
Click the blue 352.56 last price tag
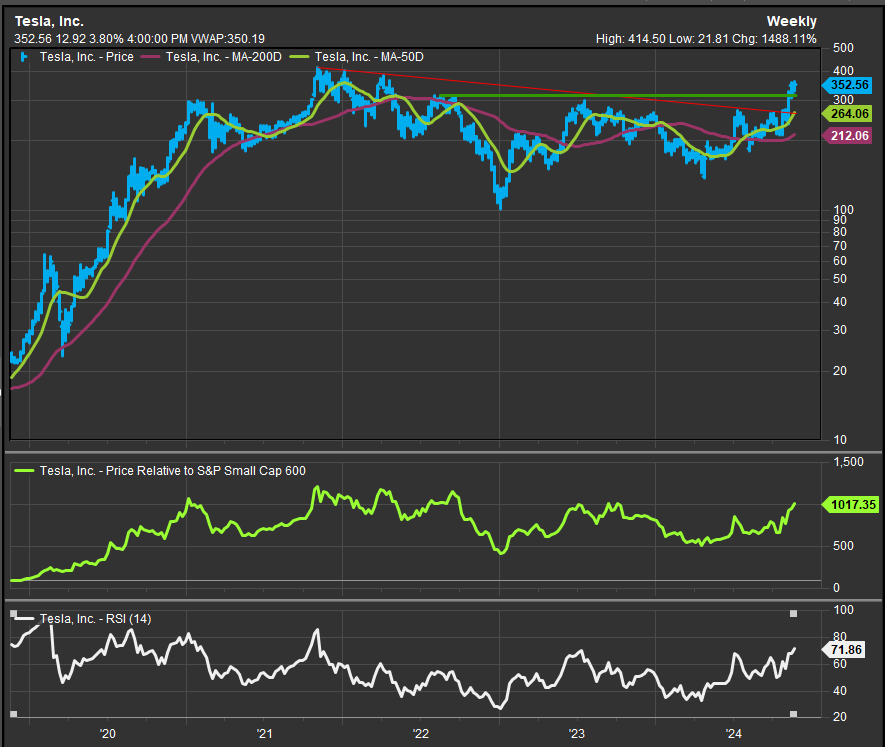tap(847, 85)
